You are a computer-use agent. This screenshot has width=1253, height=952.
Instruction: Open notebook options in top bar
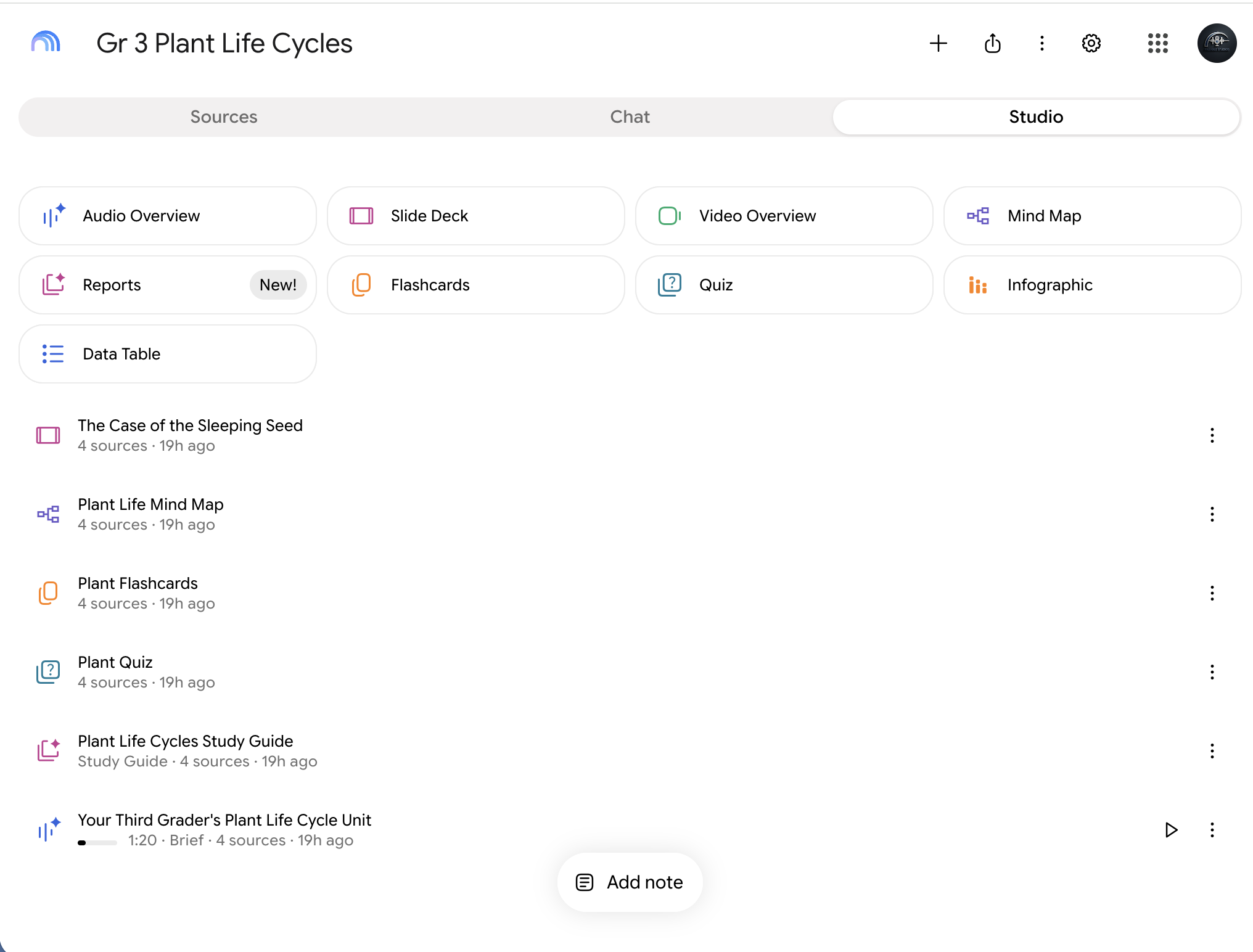coord(1042,43)
